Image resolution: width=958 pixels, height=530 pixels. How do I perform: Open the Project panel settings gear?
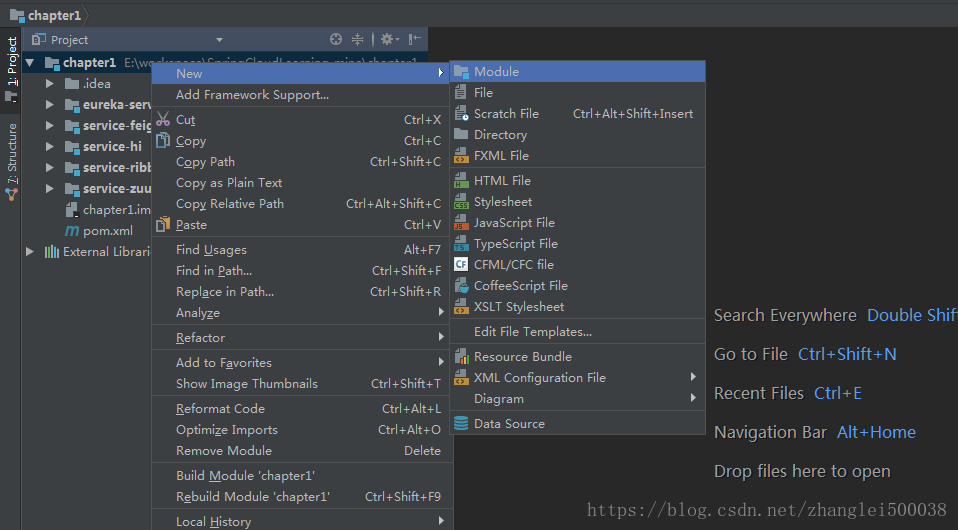coord(387,39)
